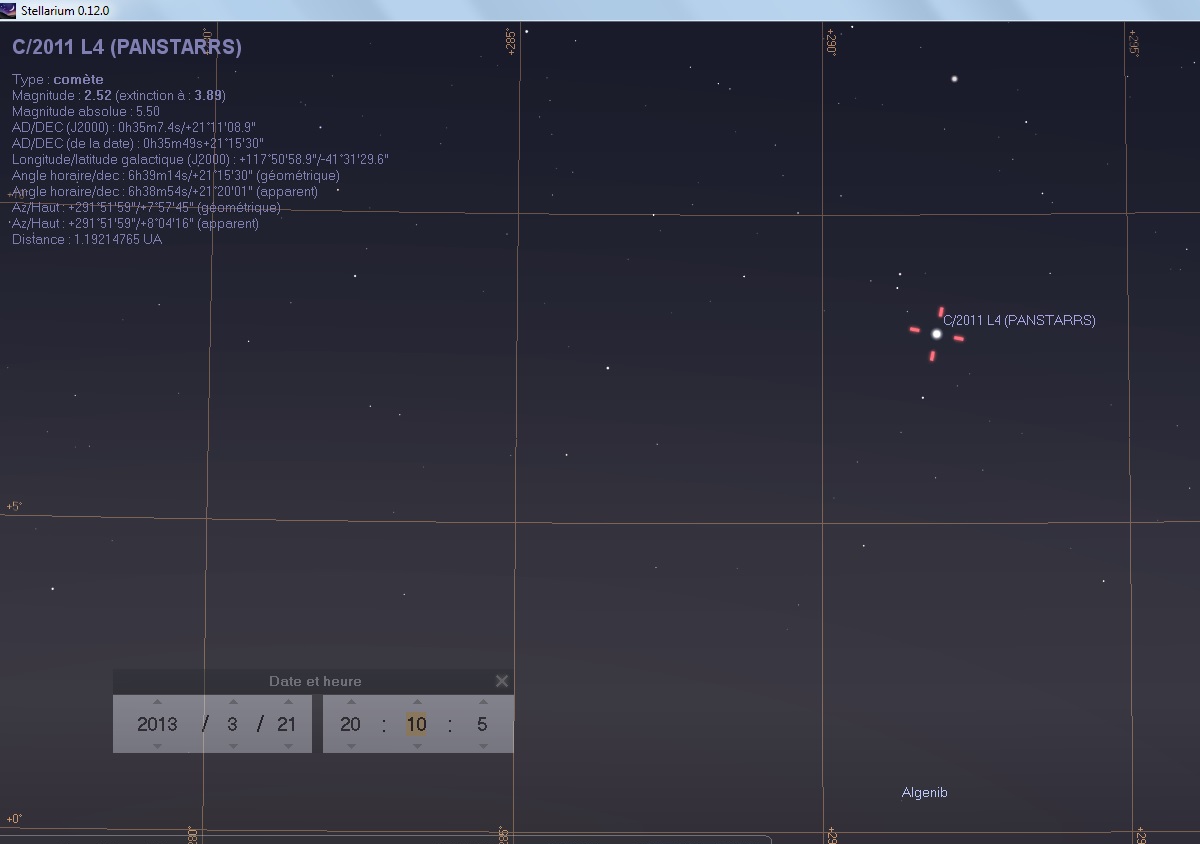Increment the minutes value 10
Screen dimensions: 1200x844
pos(415,701)
